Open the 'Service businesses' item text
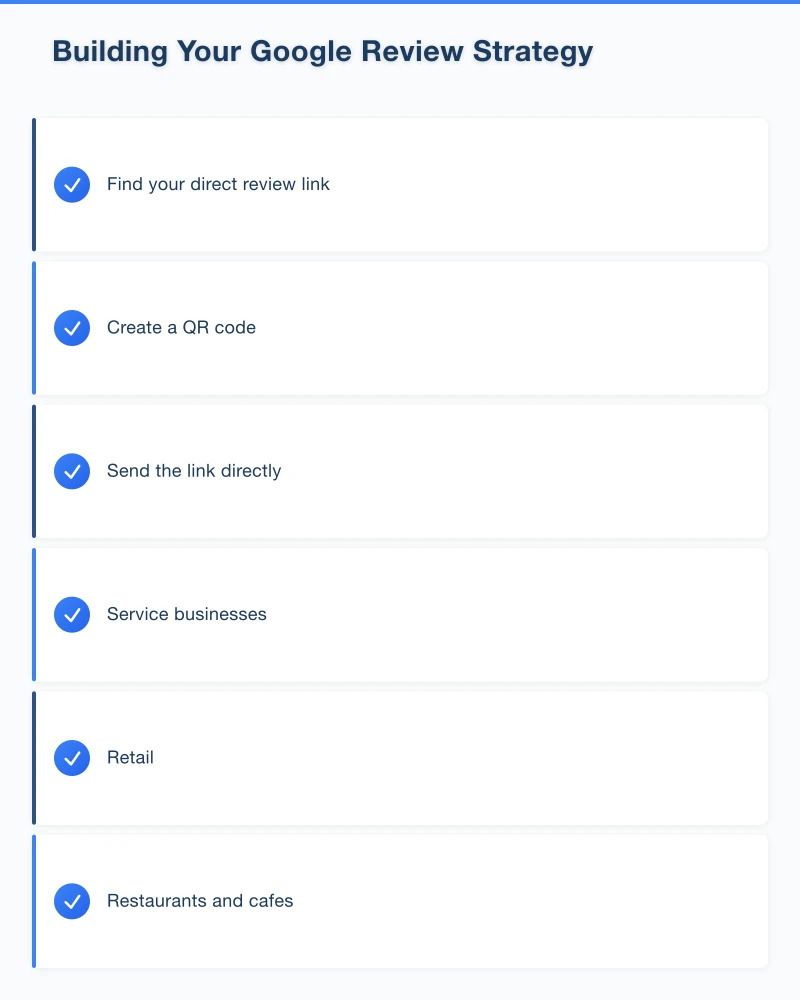This screenshot has height=1000, width=800. click(187, 614)
